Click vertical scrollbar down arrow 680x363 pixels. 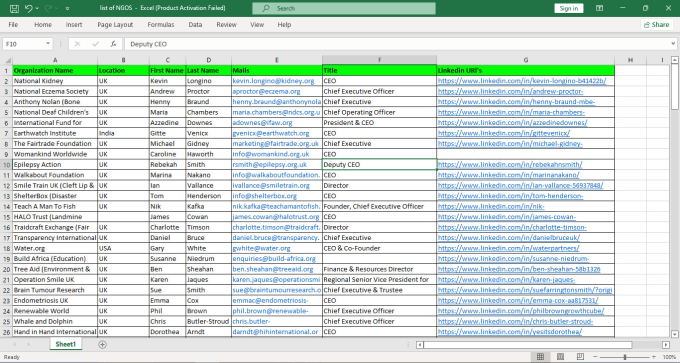click(675, 334)
